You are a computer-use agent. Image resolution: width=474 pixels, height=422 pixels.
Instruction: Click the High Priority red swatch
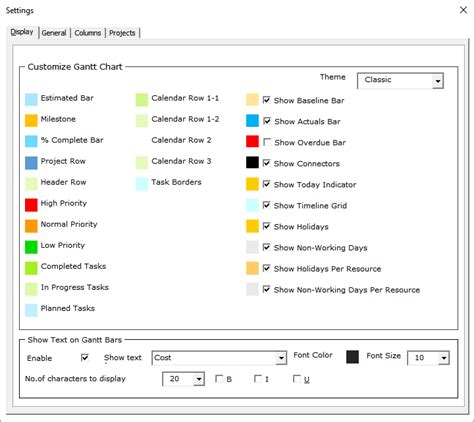[x=31, y=205]
